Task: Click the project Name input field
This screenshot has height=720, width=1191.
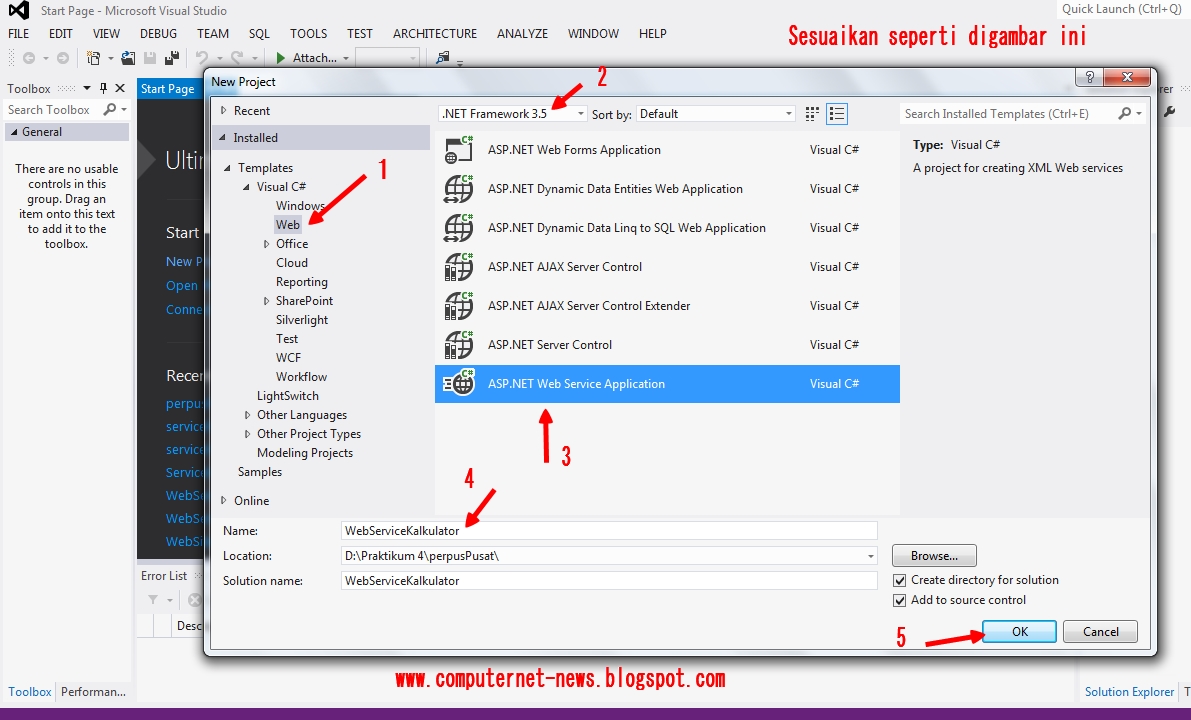Action: click(609, 531)
